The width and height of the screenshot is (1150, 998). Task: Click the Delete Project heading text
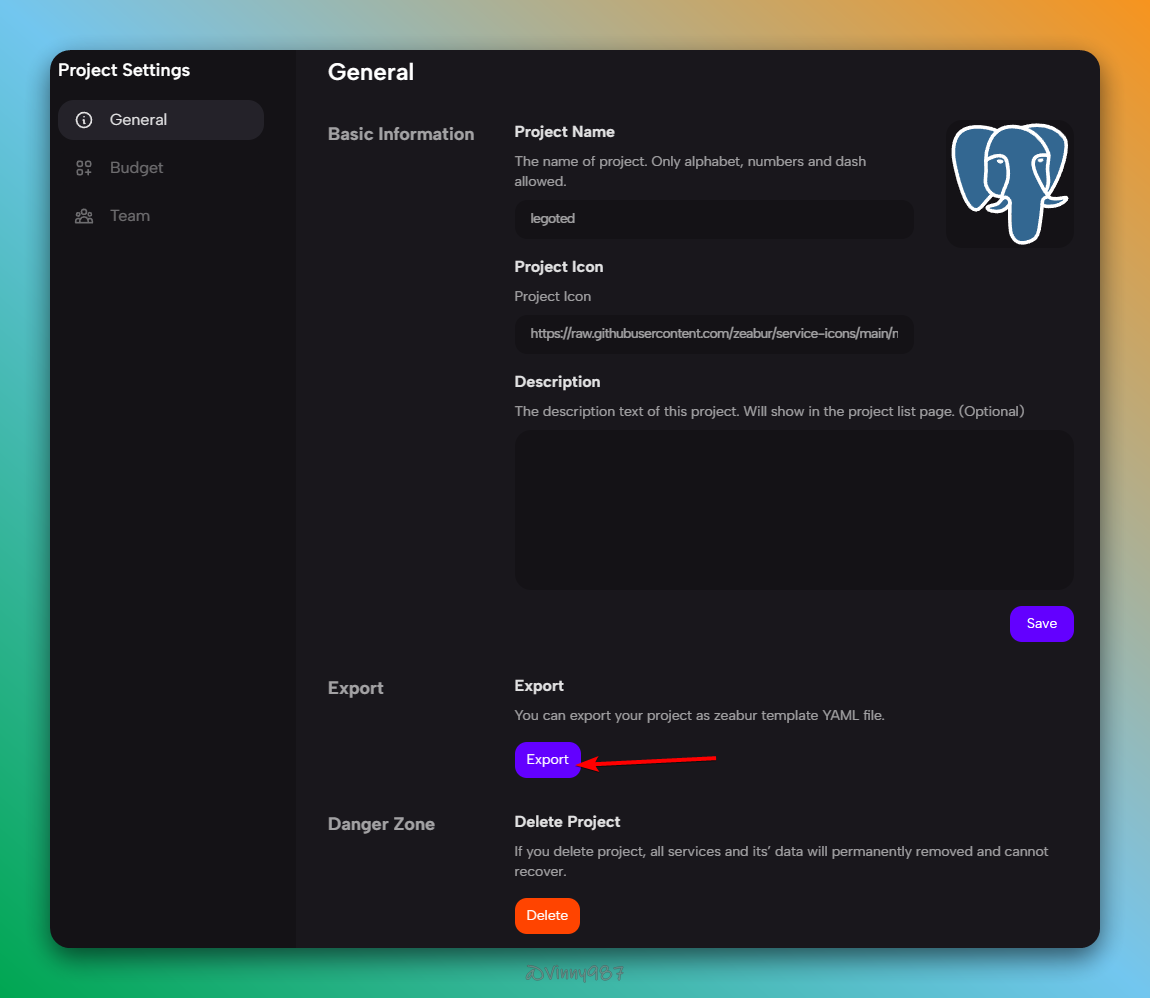click(x=567, y=822)
